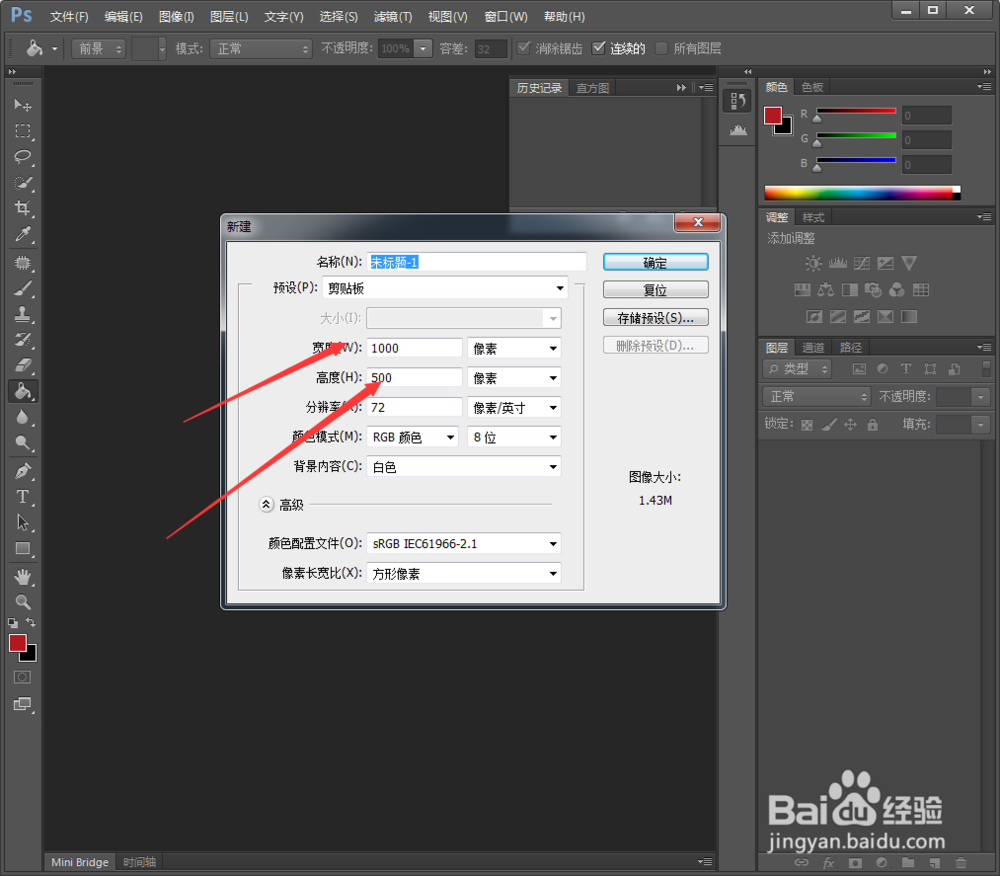The height and width of the screenshot is (876, 1000).
Task: Disable the 消除锯齿 checkbox
Action: pos(524,47)
